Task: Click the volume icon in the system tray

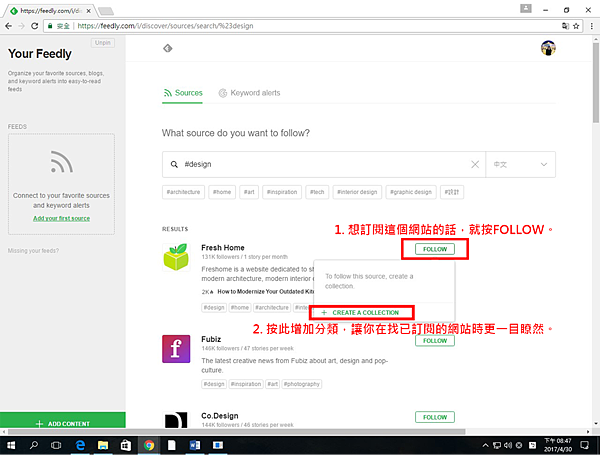Action: 508,445
